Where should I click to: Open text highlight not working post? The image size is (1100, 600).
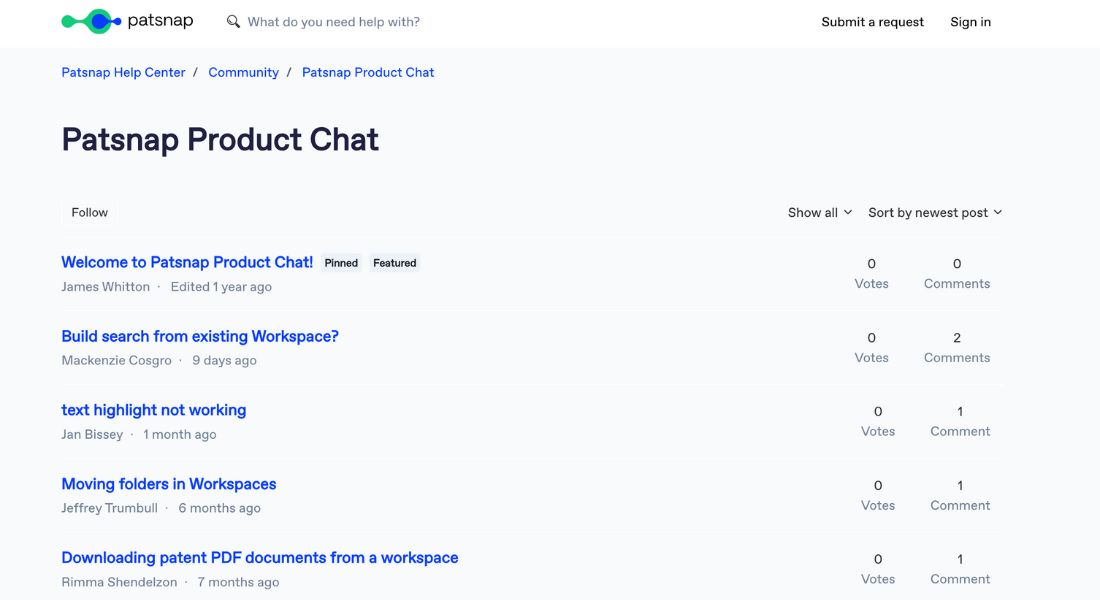[154, 410]
